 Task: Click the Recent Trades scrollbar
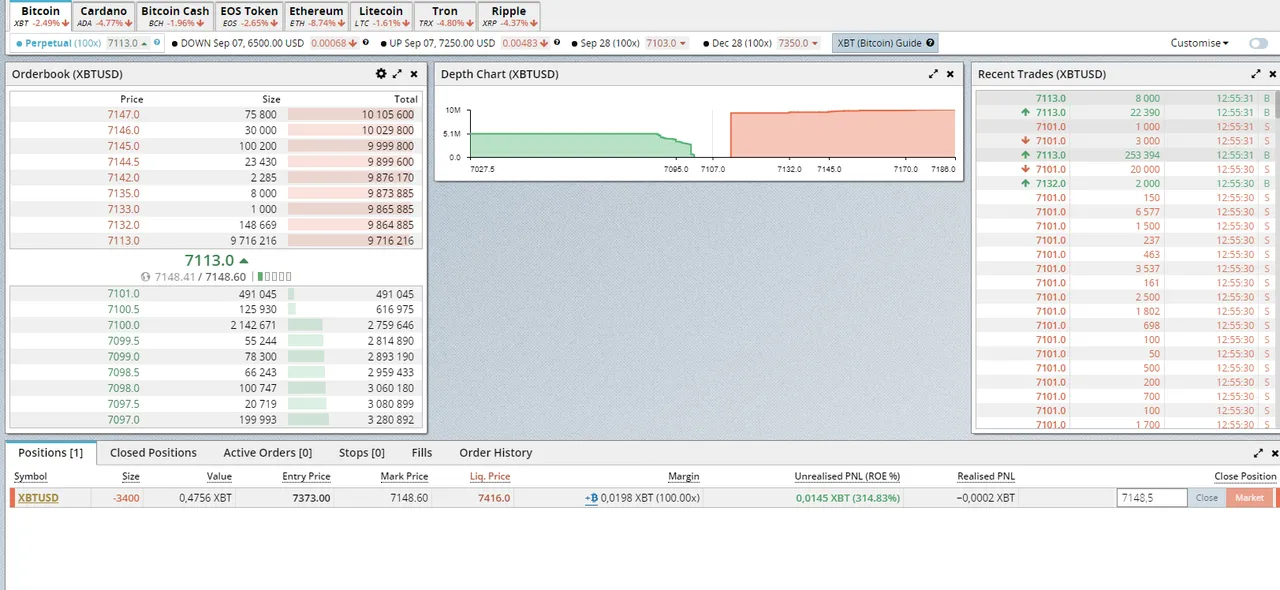point(1277,102)
